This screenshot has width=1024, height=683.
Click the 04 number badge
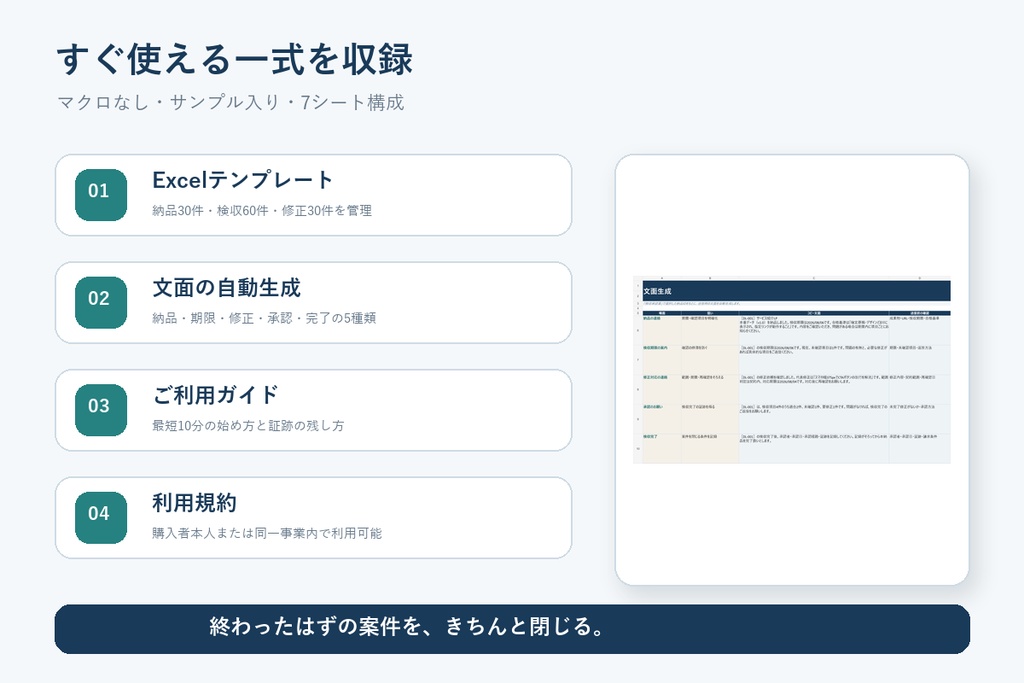101,518
